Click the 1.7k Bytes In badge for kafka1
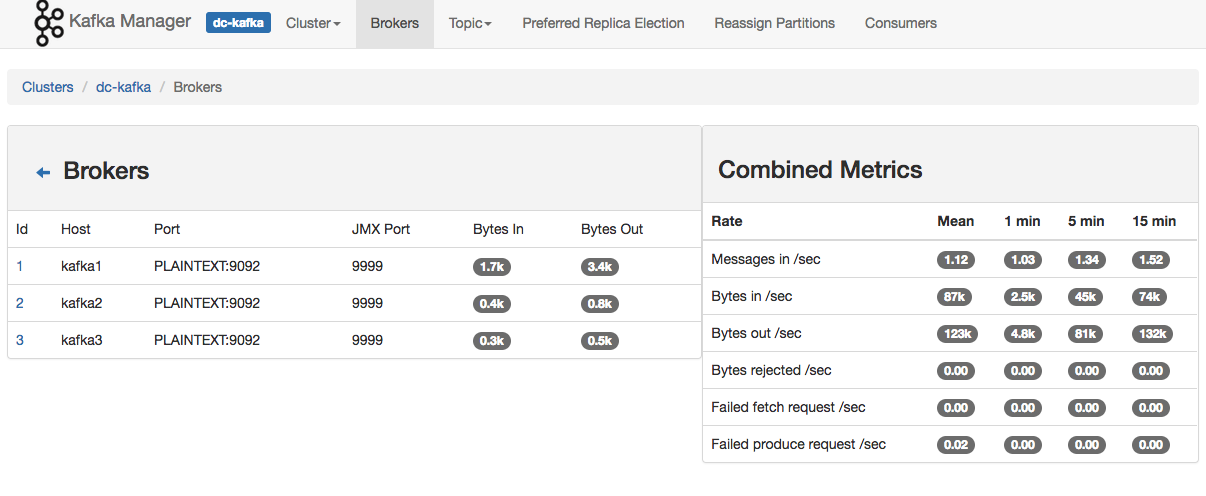 (492, 267)
